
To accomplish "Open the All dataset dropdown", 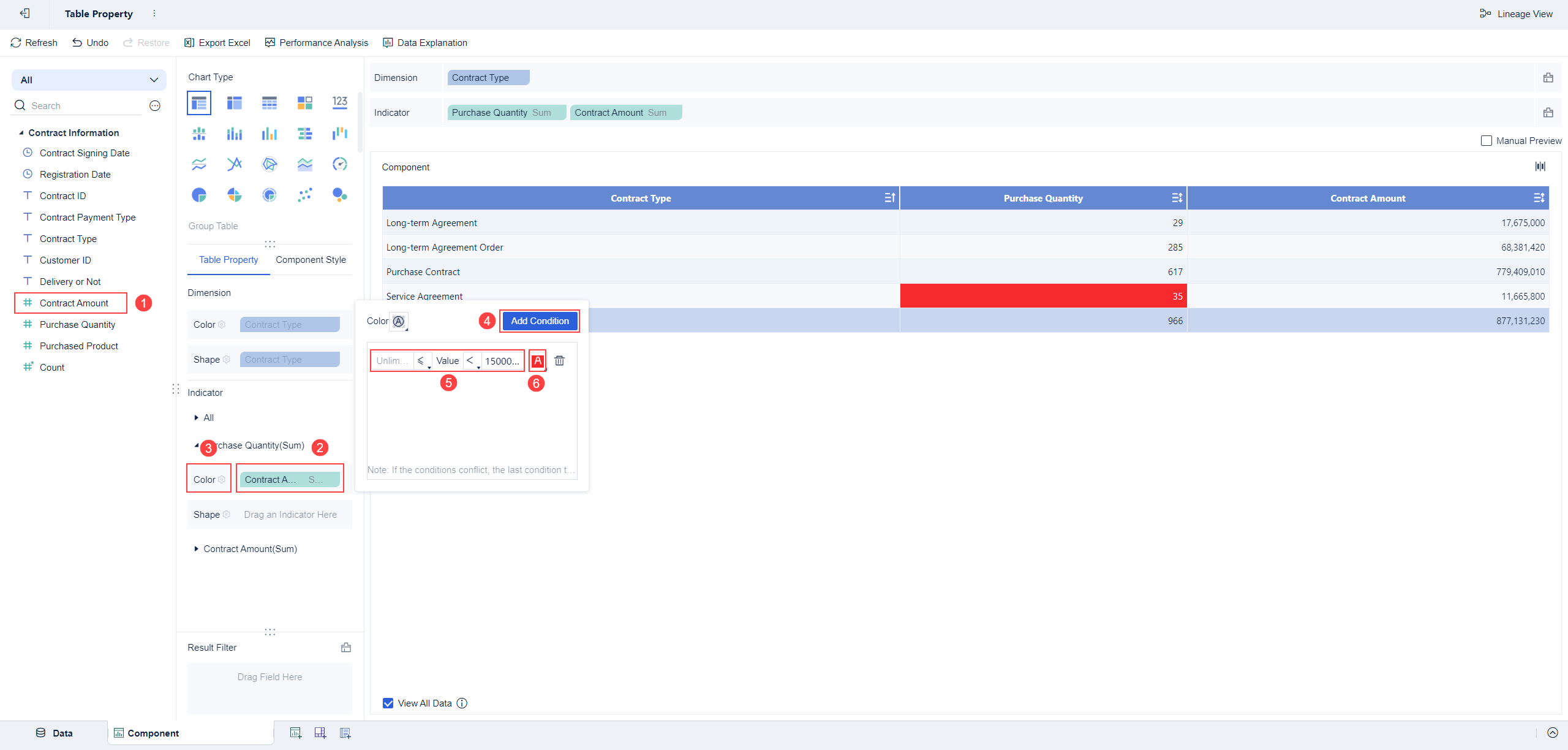I will pos(89,80).
